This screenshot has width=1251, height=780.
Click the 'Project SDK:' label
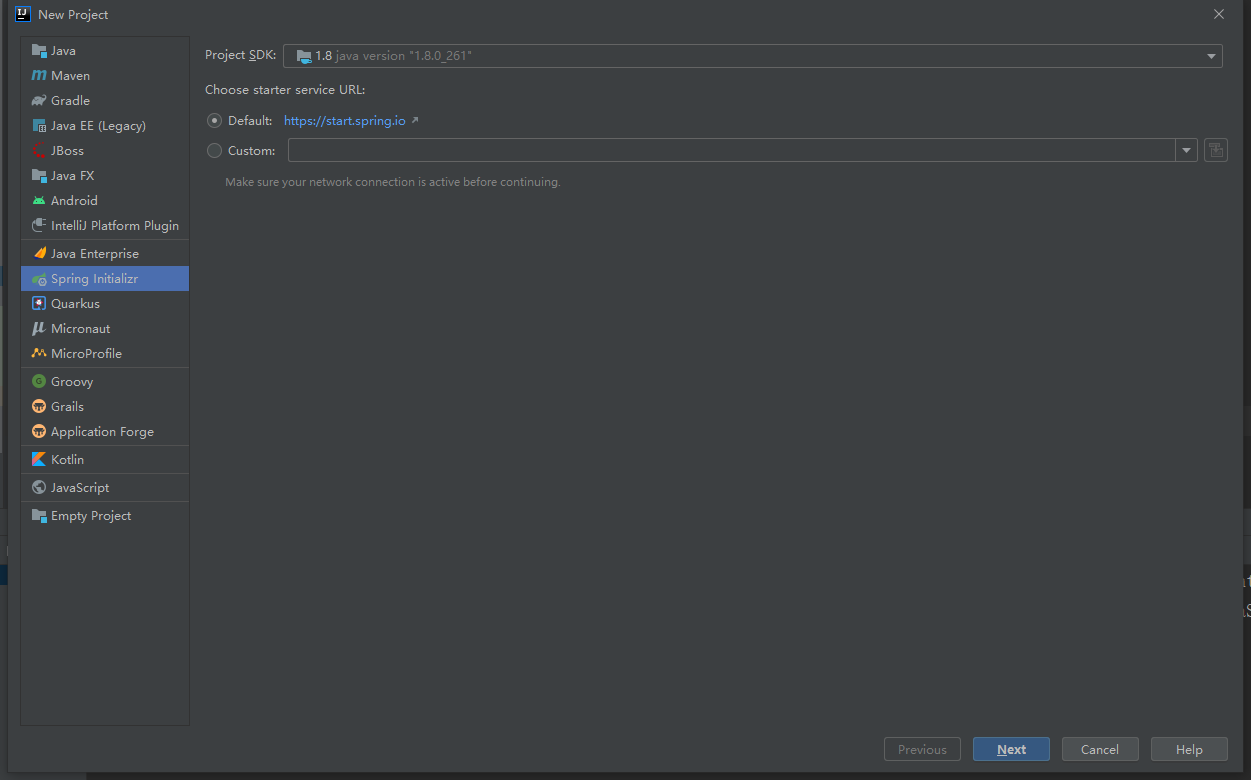coord(240,56)
